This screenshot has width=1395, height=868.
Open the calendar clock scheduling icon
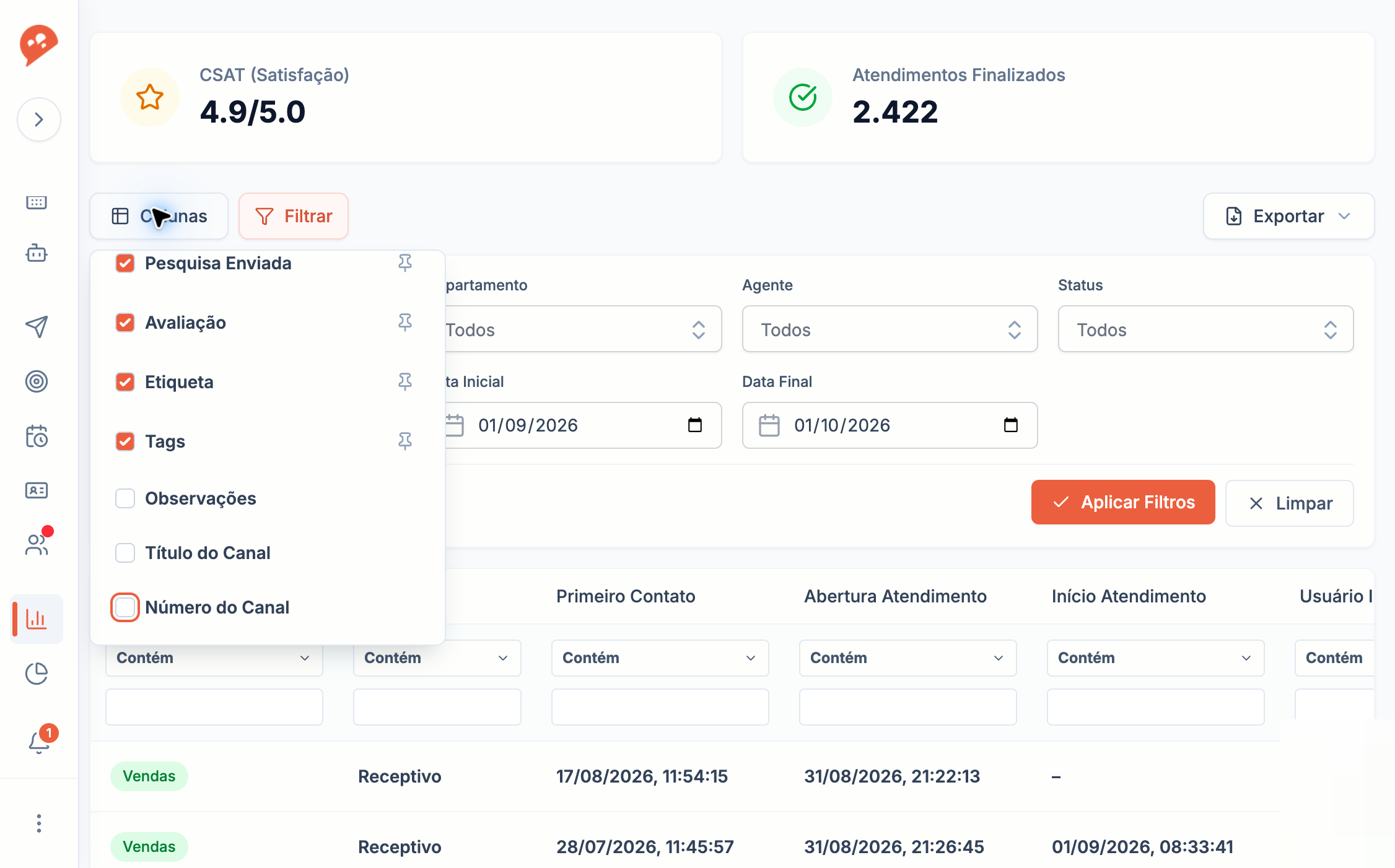37,436
